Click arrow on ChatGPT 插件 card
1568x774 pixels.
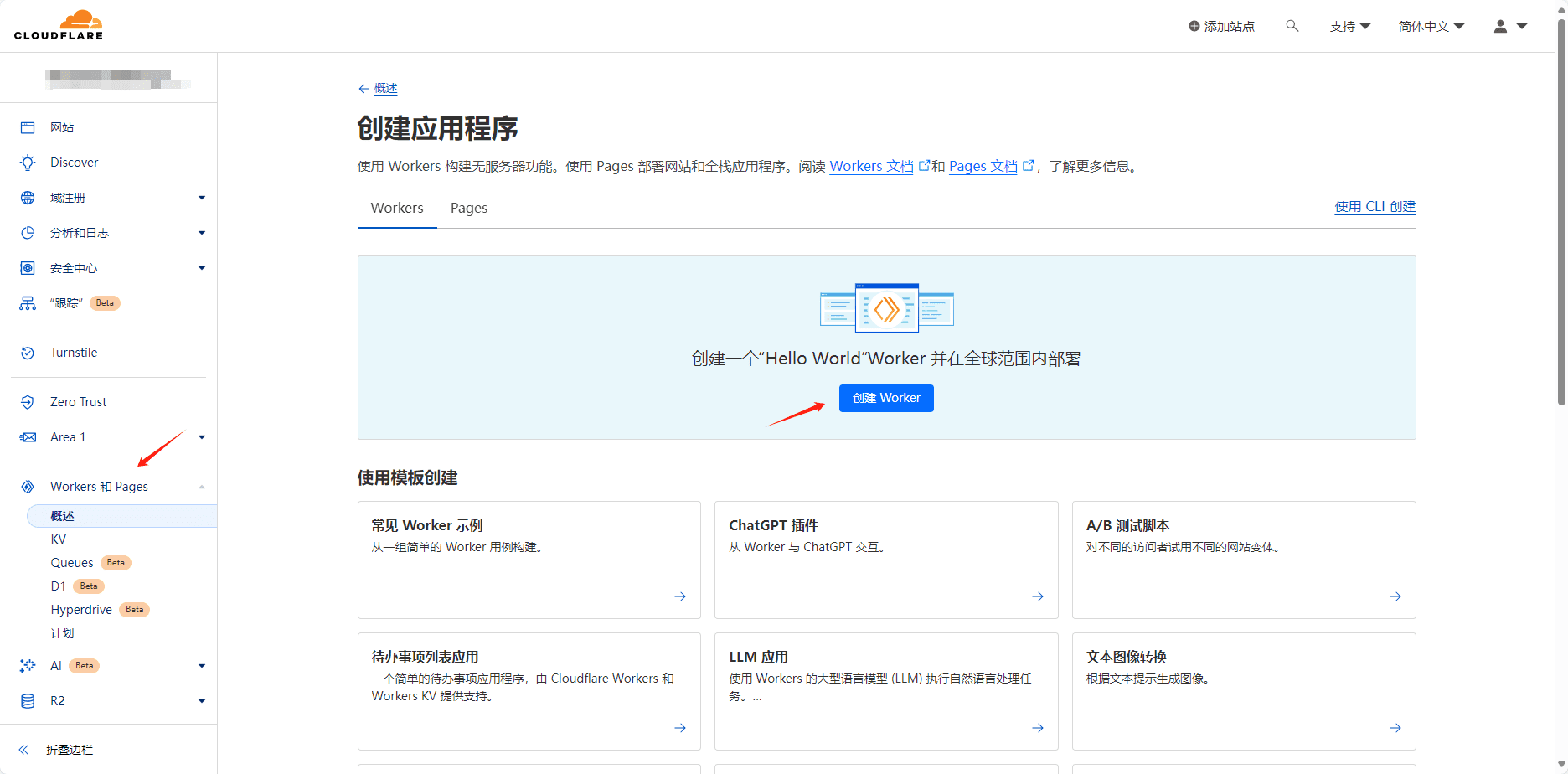(x=1038, y=596)
